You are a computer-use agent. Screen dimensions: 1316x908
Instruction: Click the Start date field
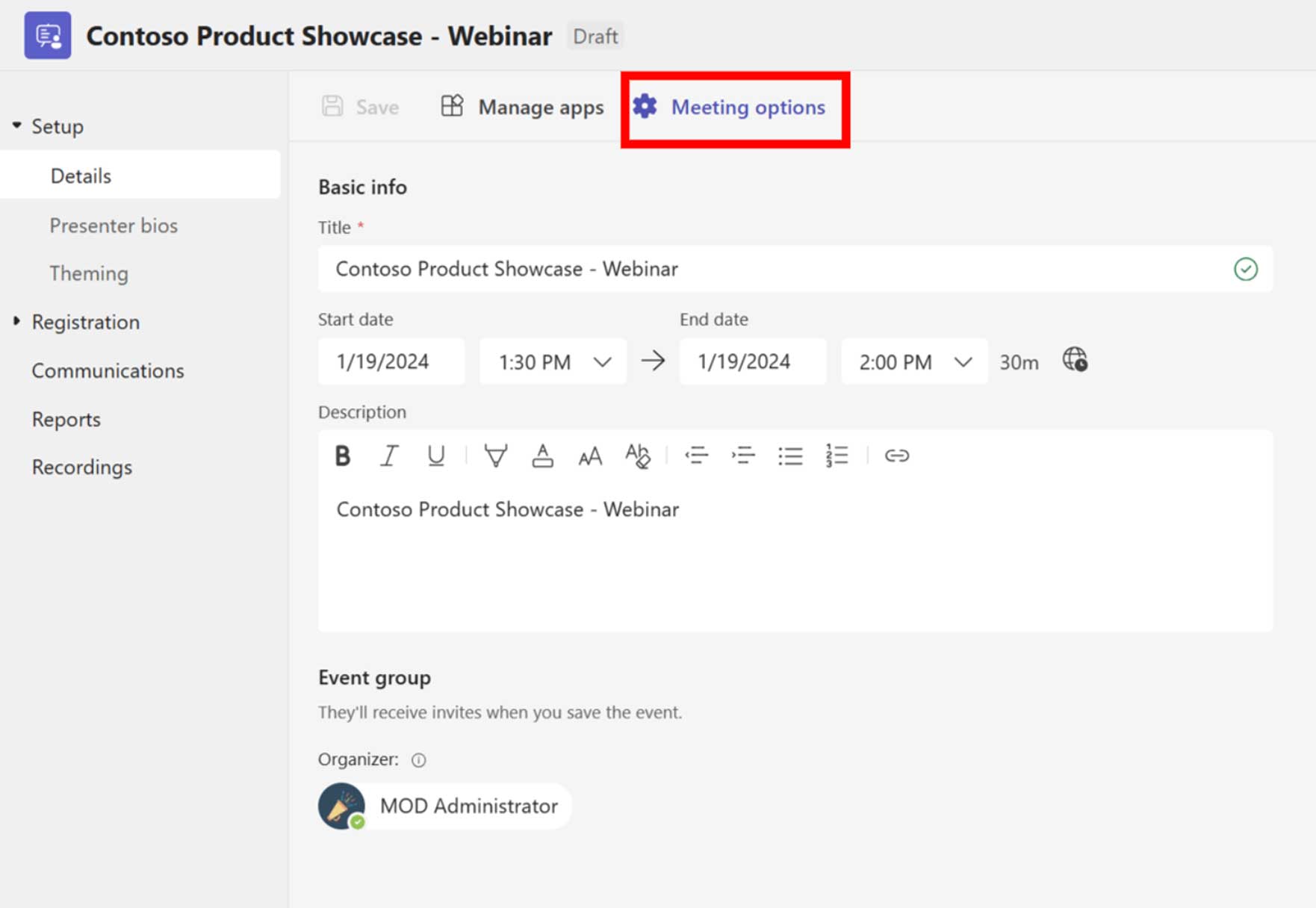[391, 361]
